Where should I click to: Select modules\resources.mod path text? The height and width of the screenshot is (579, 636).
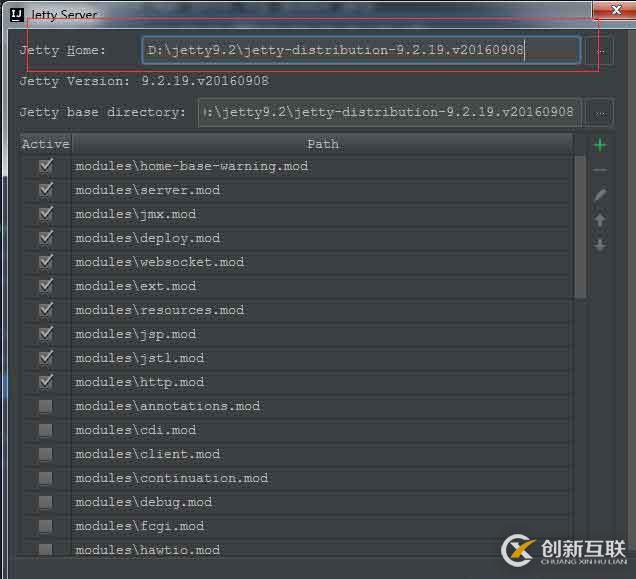[x=160, y=310]
